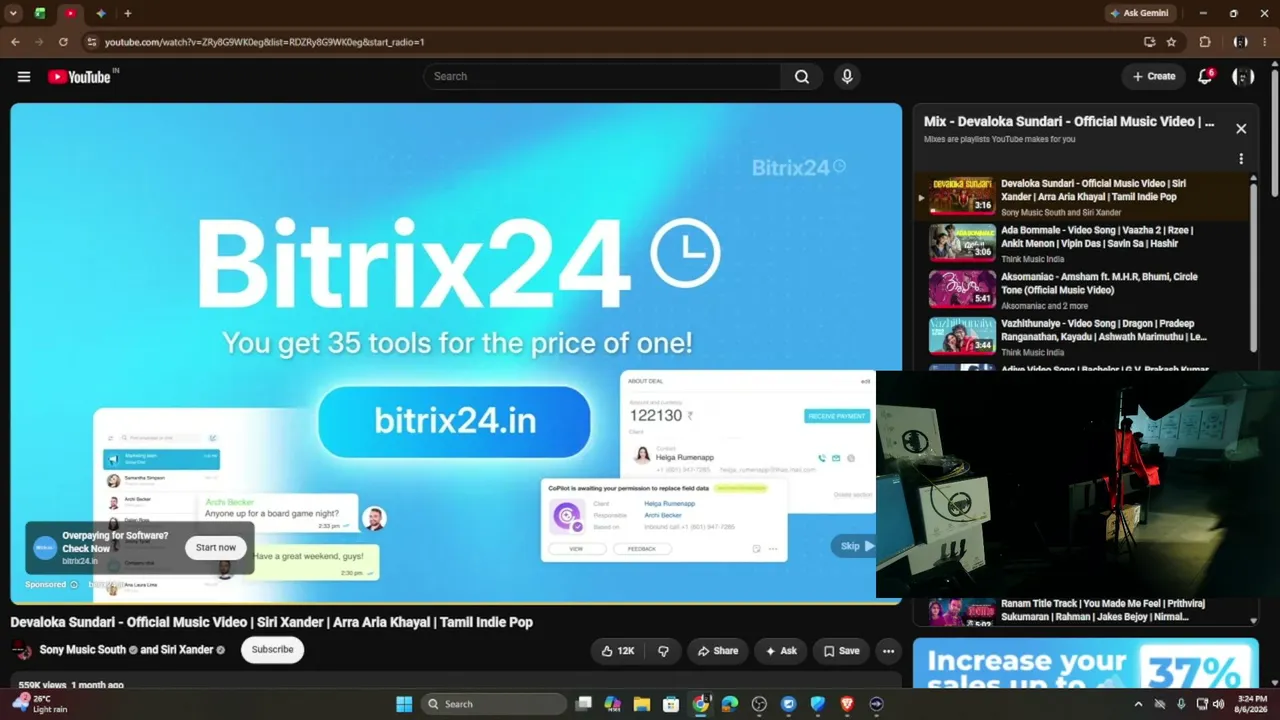The height and width of the screenshot is (720, 1280).
Task: Switch to the green spreadsheet tab
Action: [x=40, y=14]
